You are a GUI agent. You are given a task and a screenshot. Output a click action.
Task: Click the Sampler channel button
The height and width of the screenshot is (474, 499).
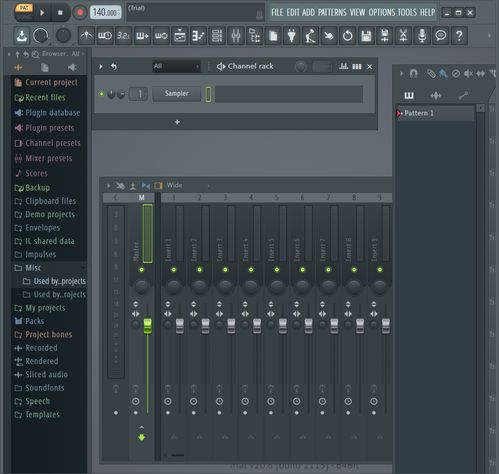(176, 94)
